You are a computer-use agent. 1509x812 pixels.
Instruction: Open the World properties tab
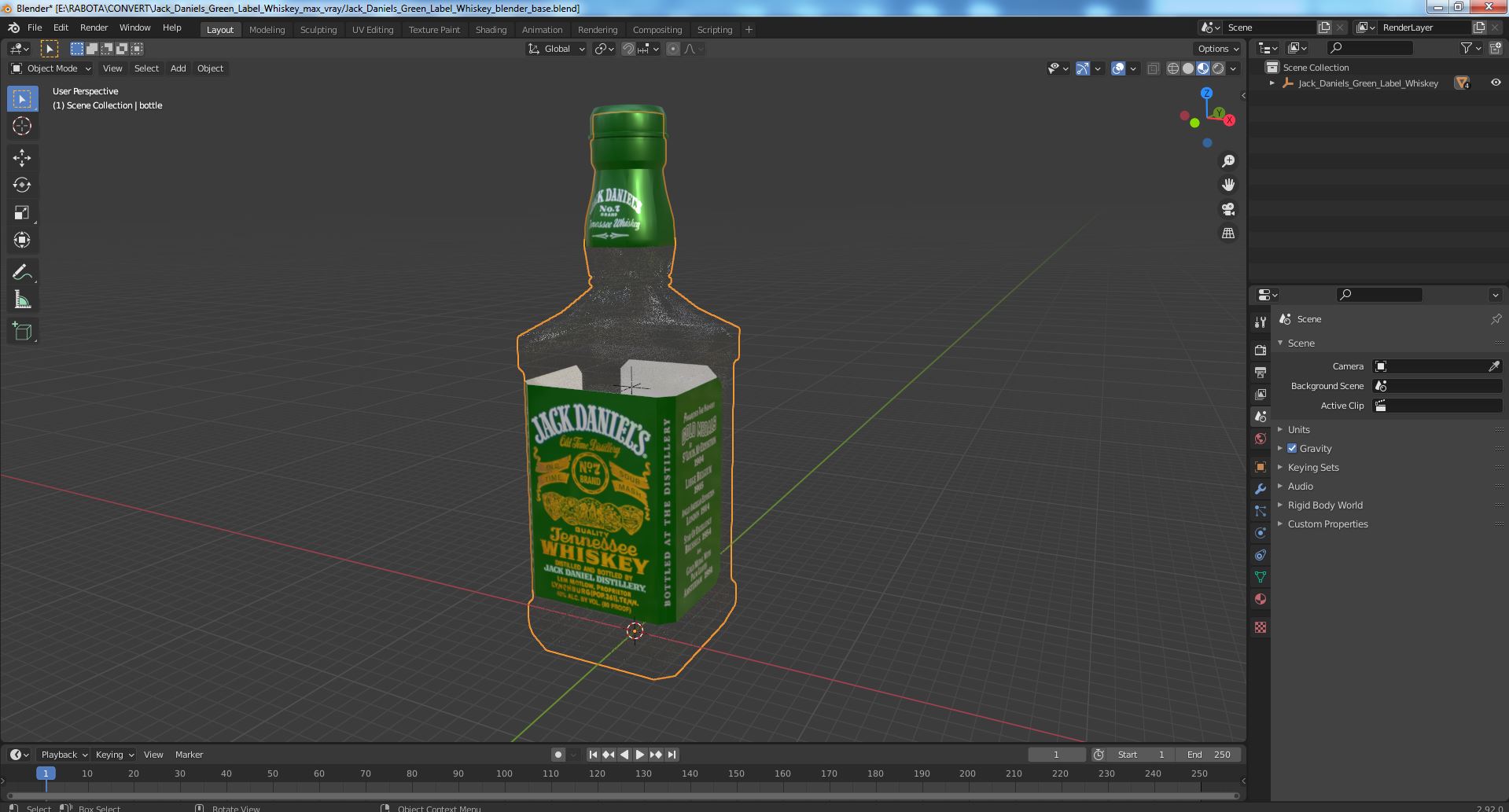coord(1261,439)
